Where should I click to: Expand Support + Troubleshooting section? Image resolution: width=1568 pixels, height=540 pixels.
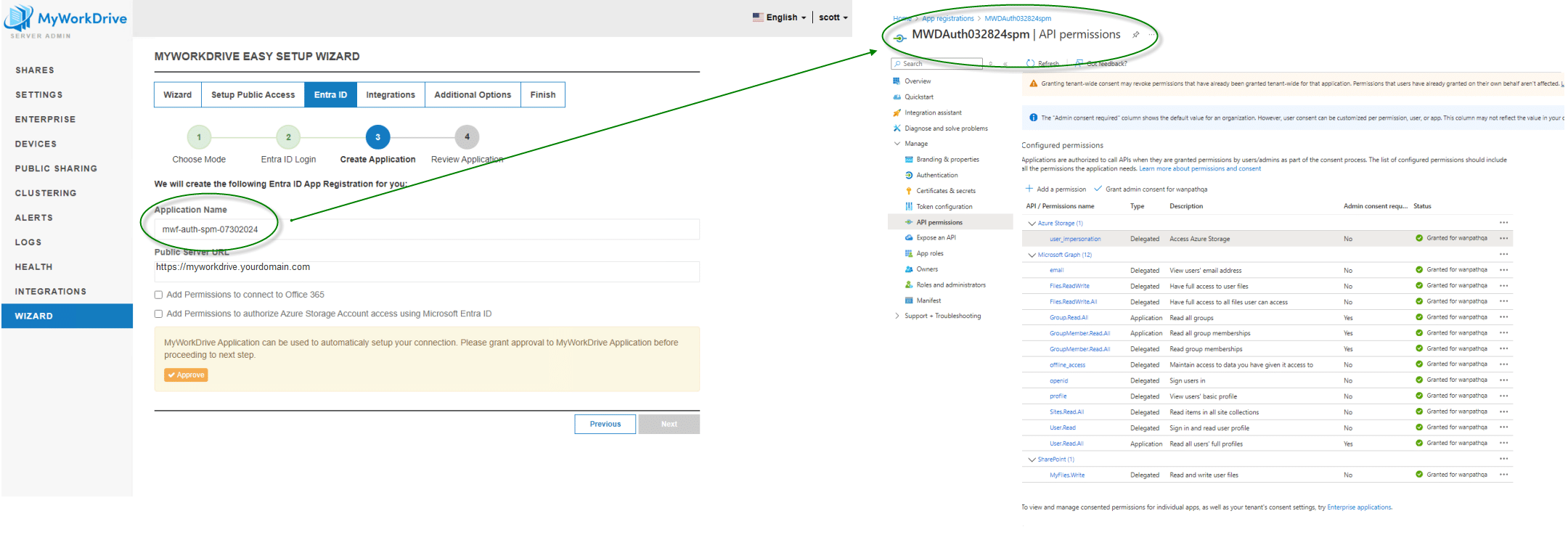(x=897, y=316)
